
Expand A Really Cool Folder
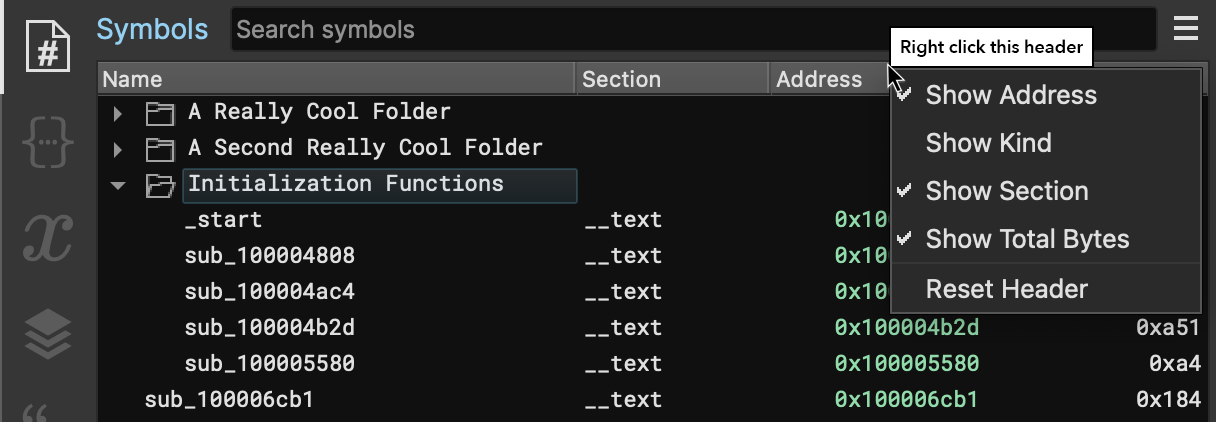(118, 112)
